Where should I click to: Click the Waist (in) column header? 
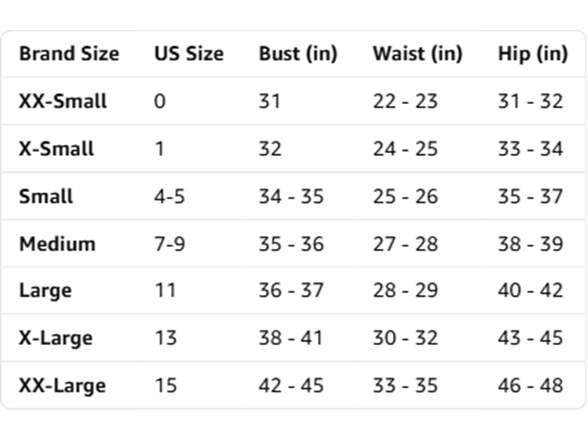click(x=417, y=54)
